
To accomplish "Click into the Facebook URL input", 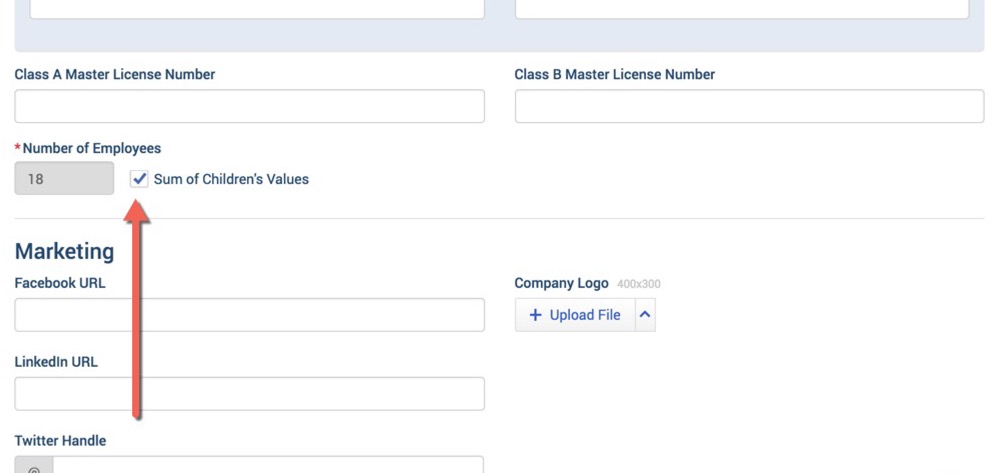I will pyautogui.click(x=250, y=315).
